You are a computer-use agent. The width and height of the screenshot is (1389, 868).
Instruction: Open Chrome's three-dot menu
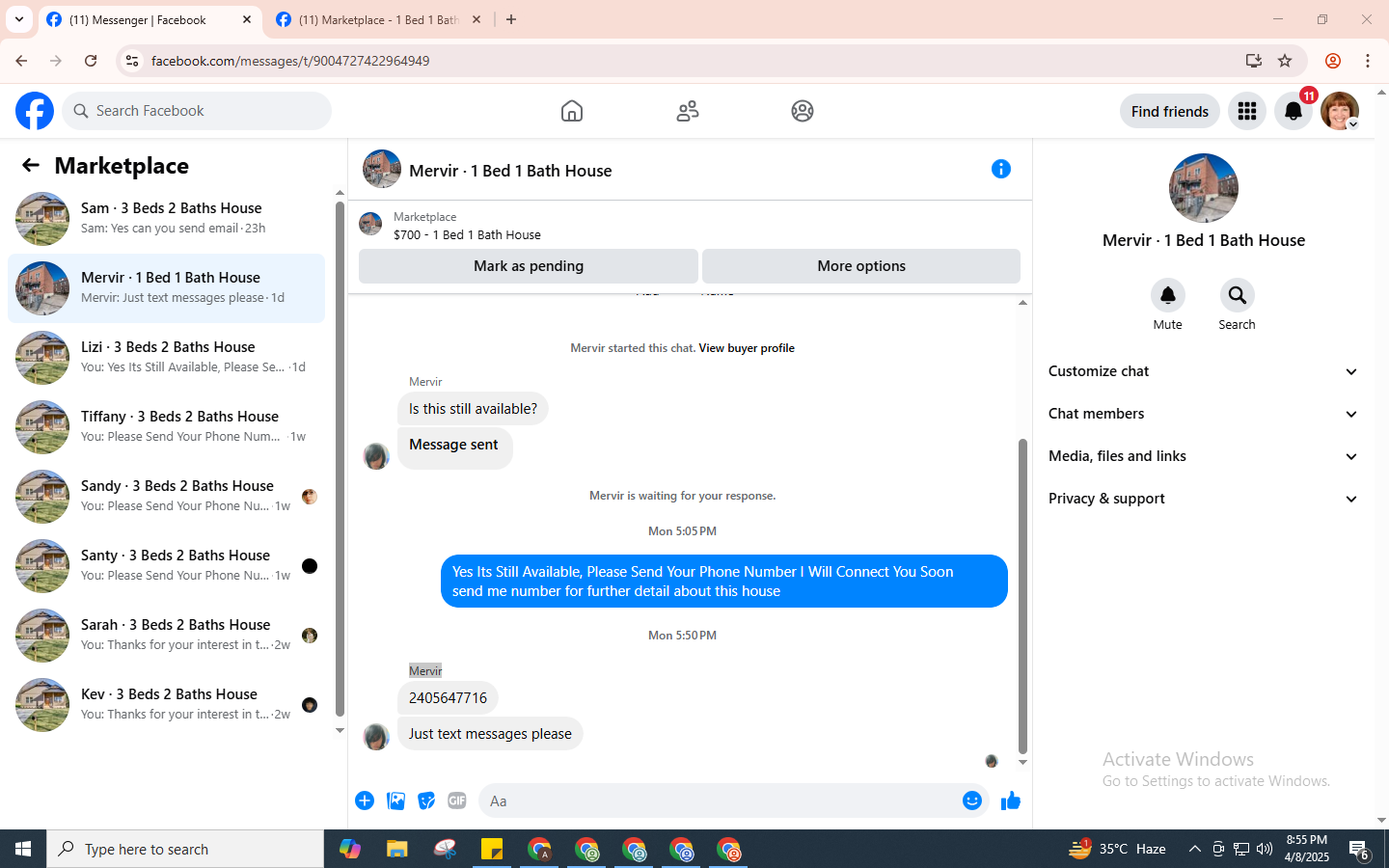tap(1368, 61)
